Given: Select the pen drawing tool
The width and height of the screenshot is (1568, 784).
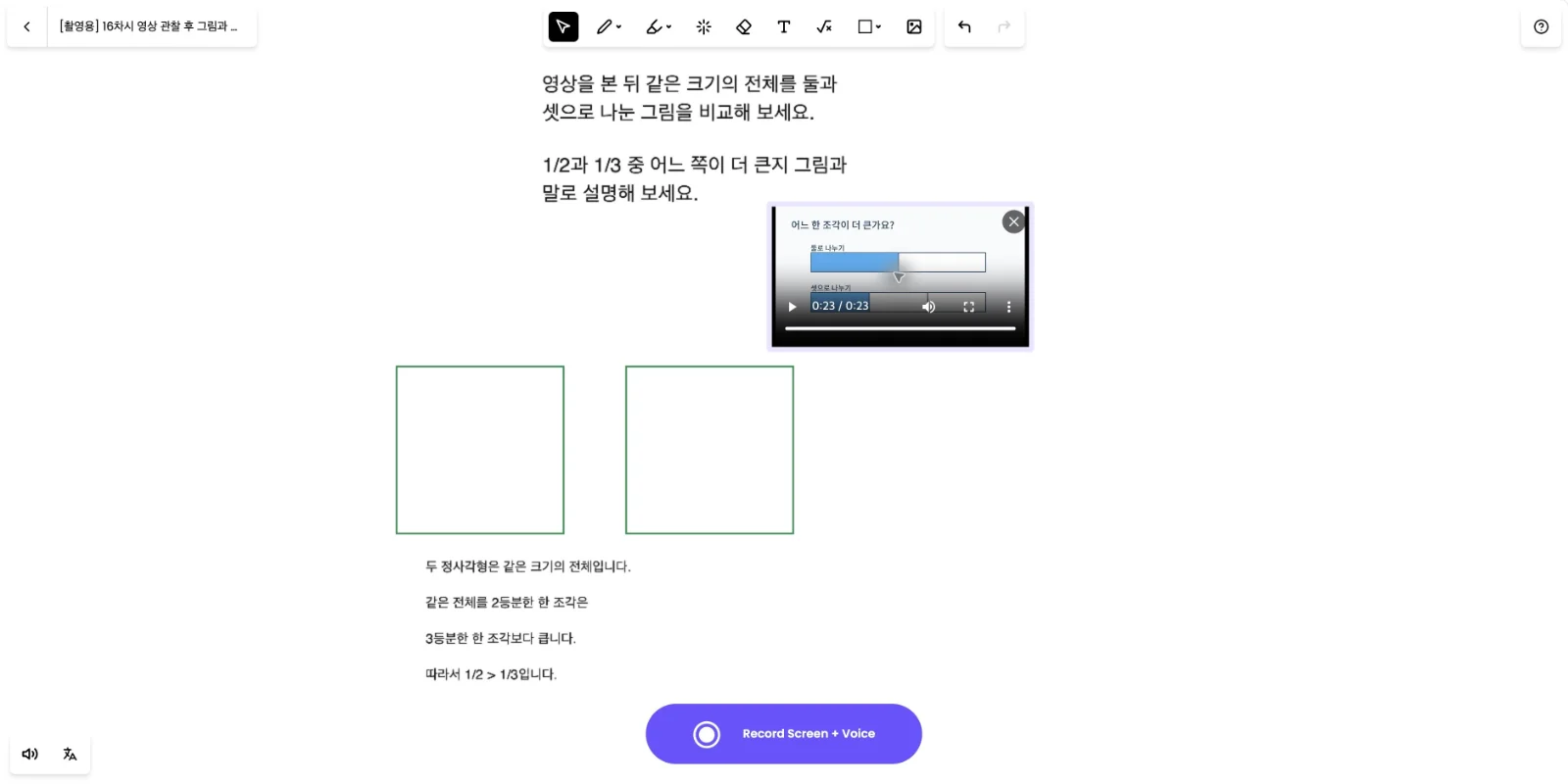Looking at the screenshot, I should pos(604,26).
